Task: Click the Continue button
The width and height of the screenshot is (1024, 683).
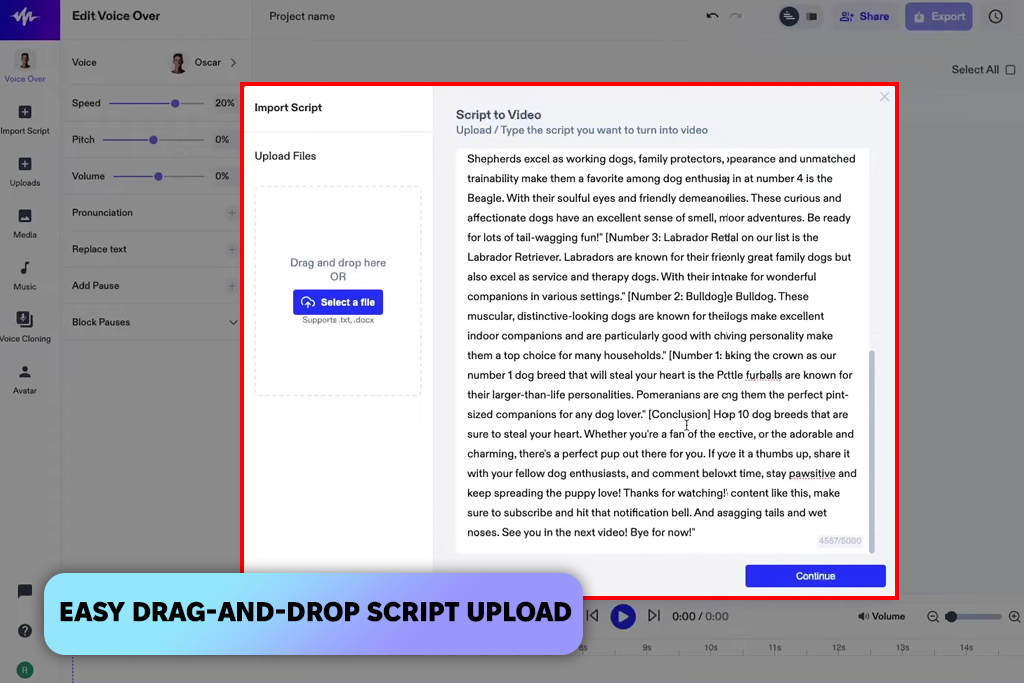Action: pos(815,576)
